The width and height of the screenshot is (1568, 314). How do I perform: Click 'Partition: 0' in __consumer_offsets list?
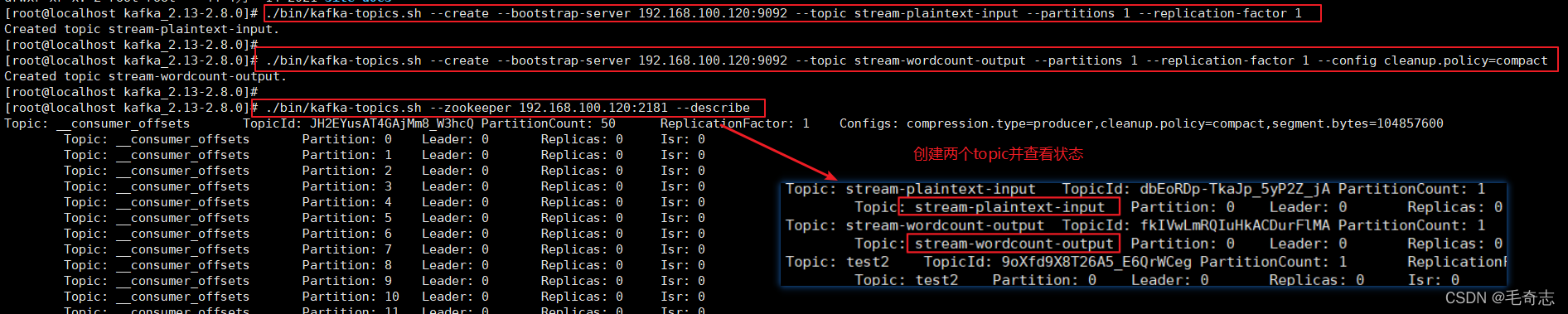[x=346, y=139]
